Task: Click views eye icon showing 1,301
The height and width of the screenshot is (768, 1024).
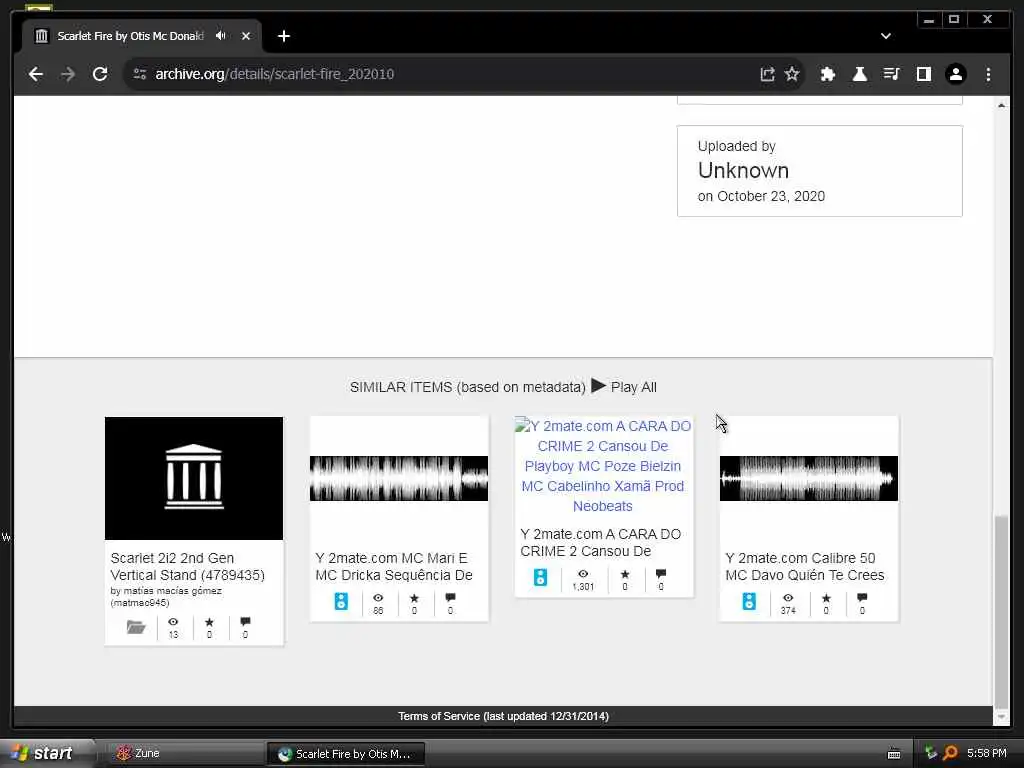Action: 583,573
